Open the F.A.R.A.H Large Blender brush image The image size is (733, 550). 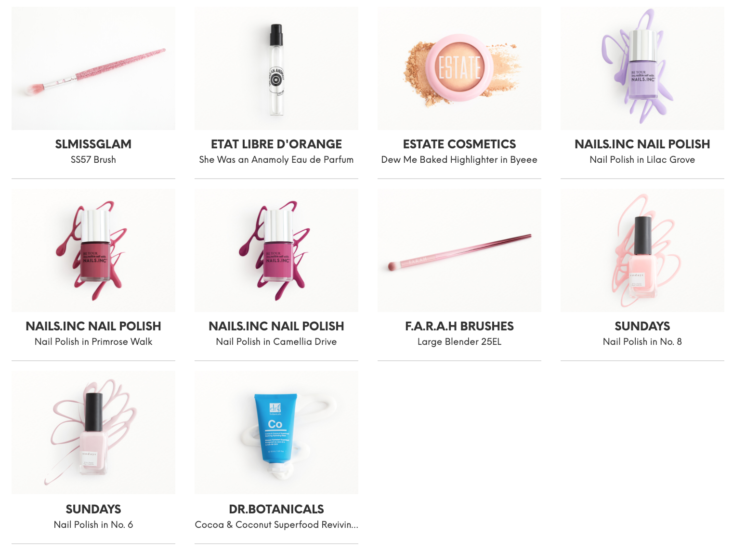pyautogui.click(x=460, y=250)
